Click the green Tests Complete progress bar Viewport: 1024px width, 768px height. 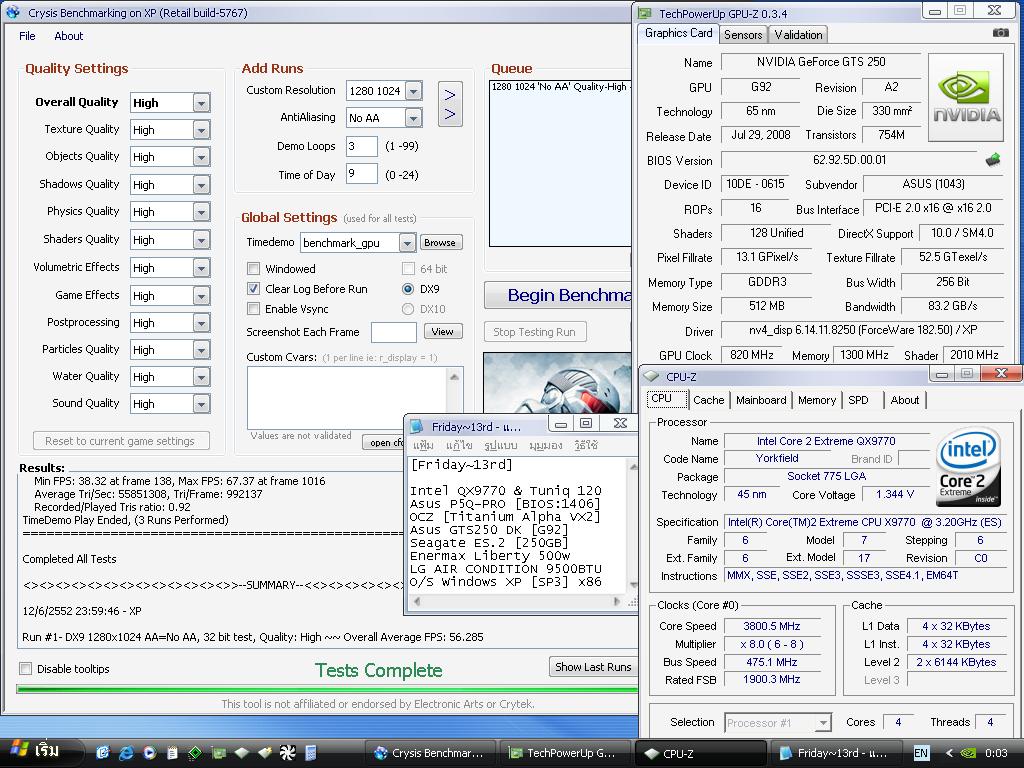coord(327,688)
